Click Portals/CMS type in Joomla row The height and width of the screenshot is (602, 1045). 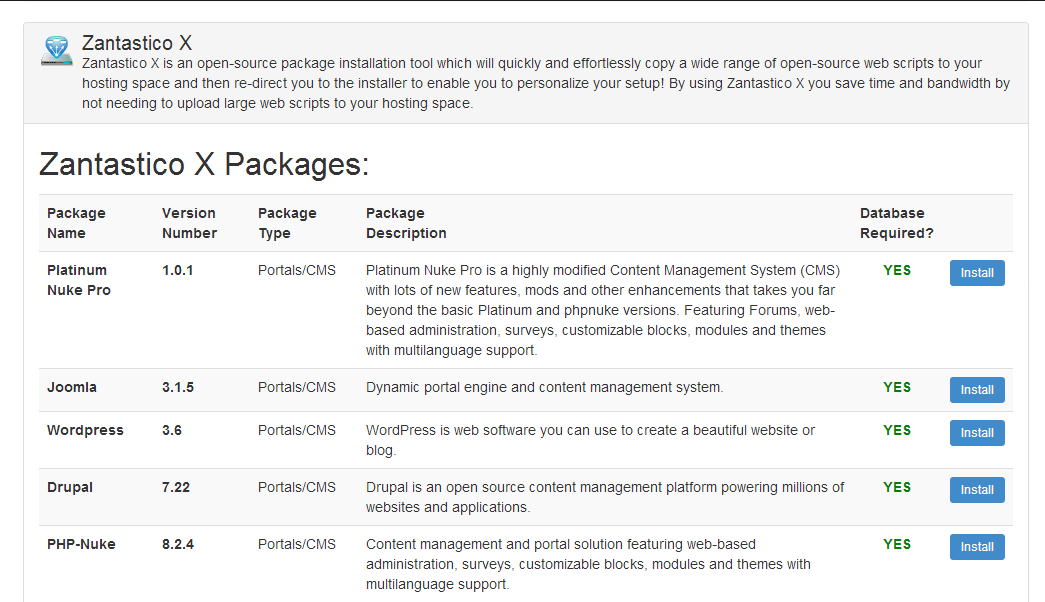pyautogui.click(x=297, y=387)
